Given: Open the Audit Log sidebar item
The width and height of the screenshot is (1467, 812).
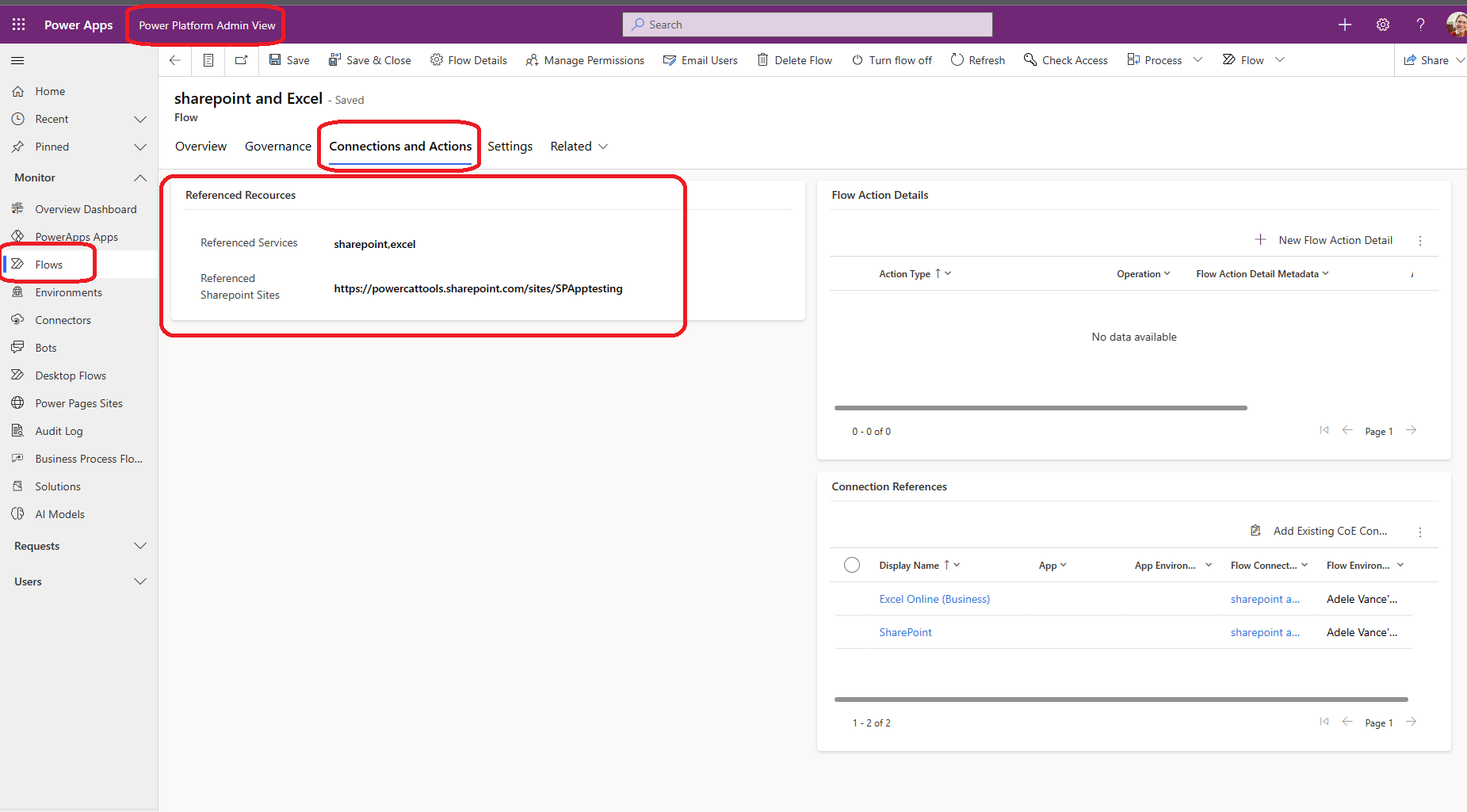Looking at the screenshot, I should pyautogui.click(x=59, y=430).
